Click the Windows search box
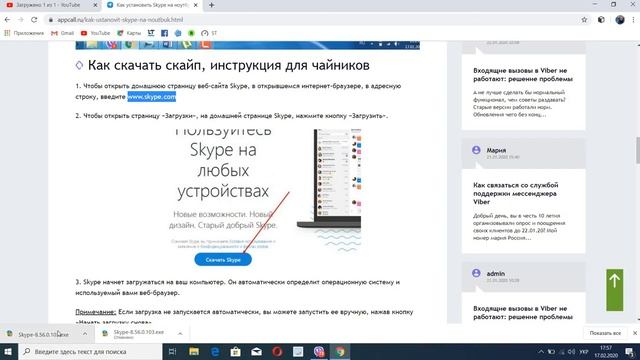640x360 pixels. [x=90, y=351]
